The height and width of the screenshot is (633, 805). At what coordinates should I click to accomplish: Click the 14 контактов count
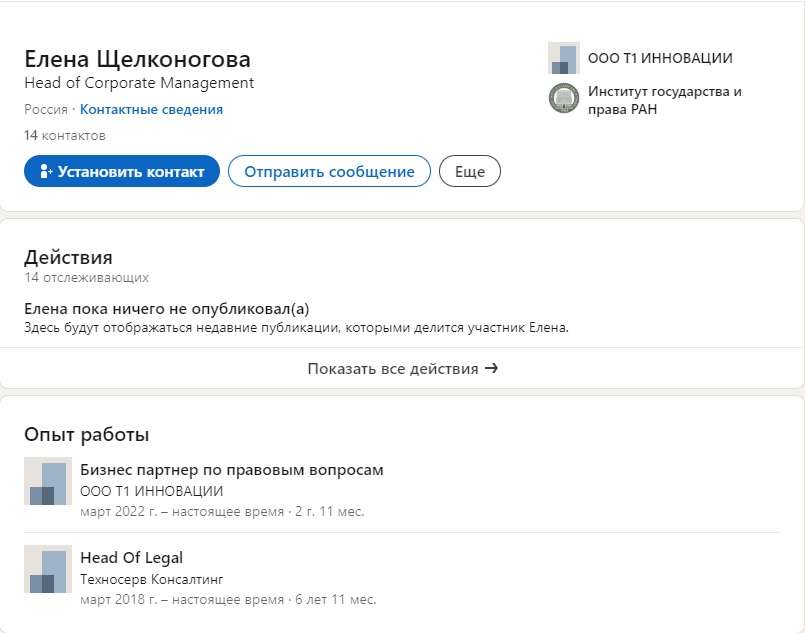tap(65, 136)
